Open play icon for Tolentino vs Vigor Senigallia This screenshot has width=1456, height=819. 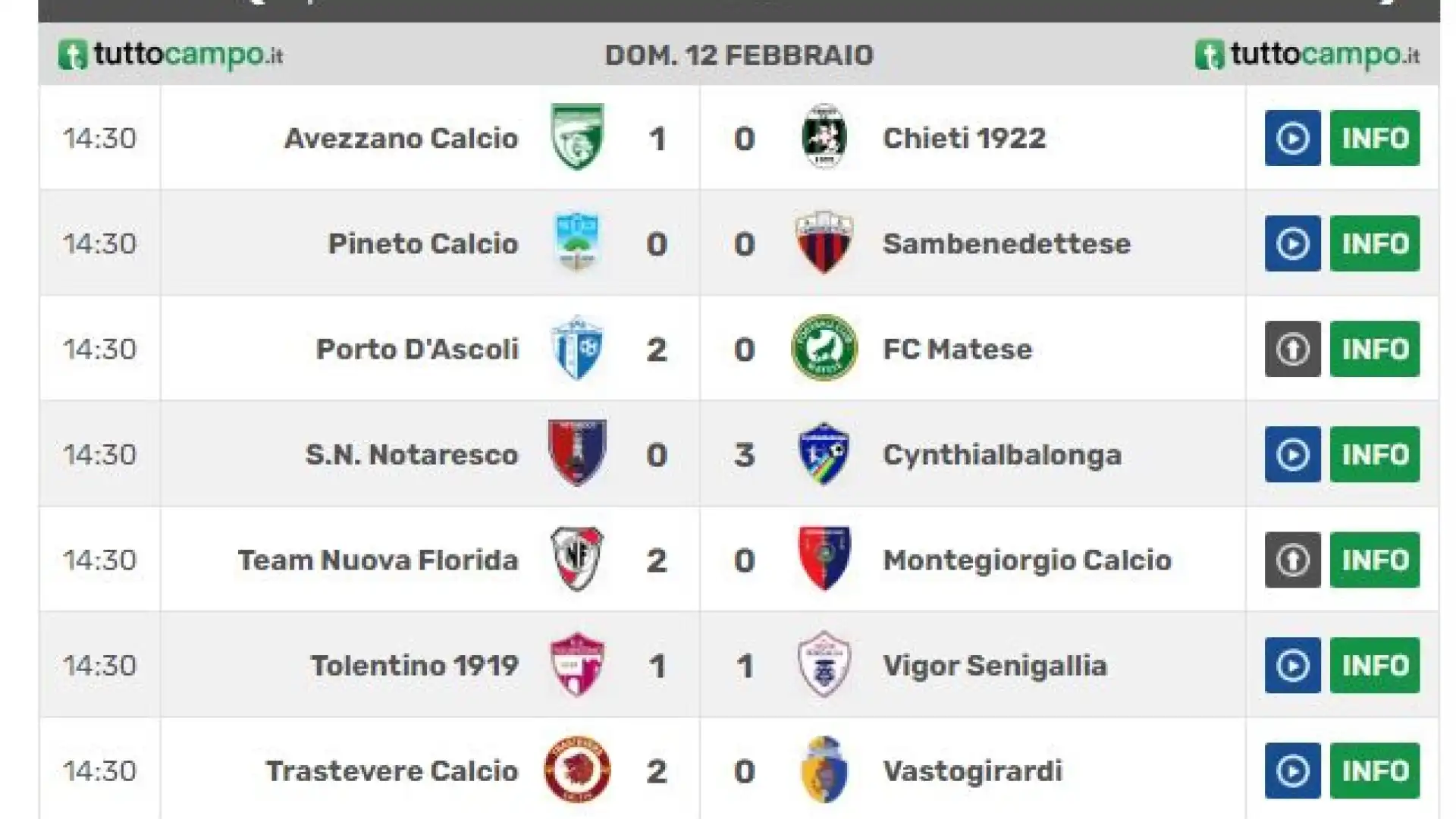click(1292, 665)
